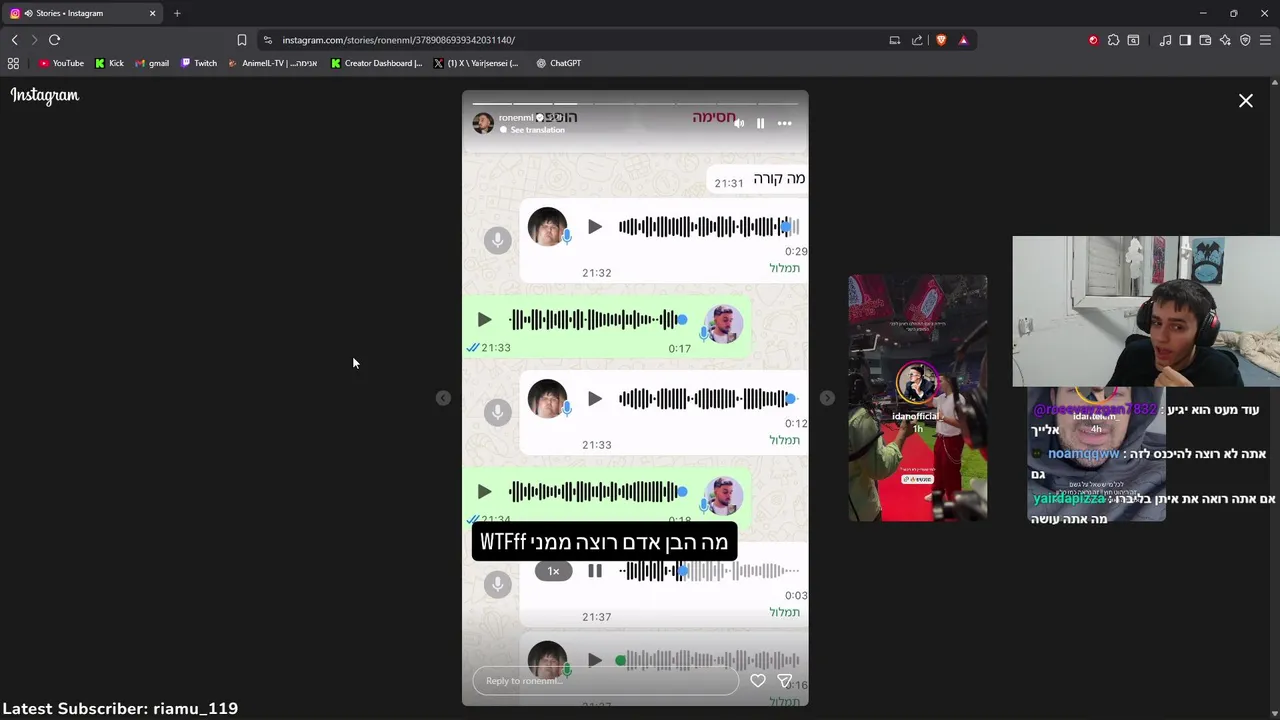Open the bookmarks bar apps grid icon
The image size is (1280, 720).
click(x=13, y=63)
